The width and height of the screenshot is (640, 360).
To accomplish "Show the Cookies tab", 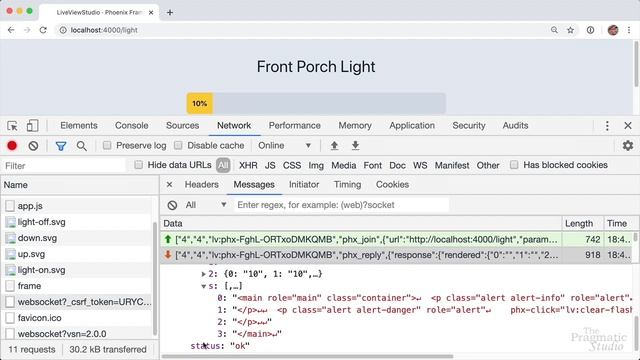I will coord(392,184).
